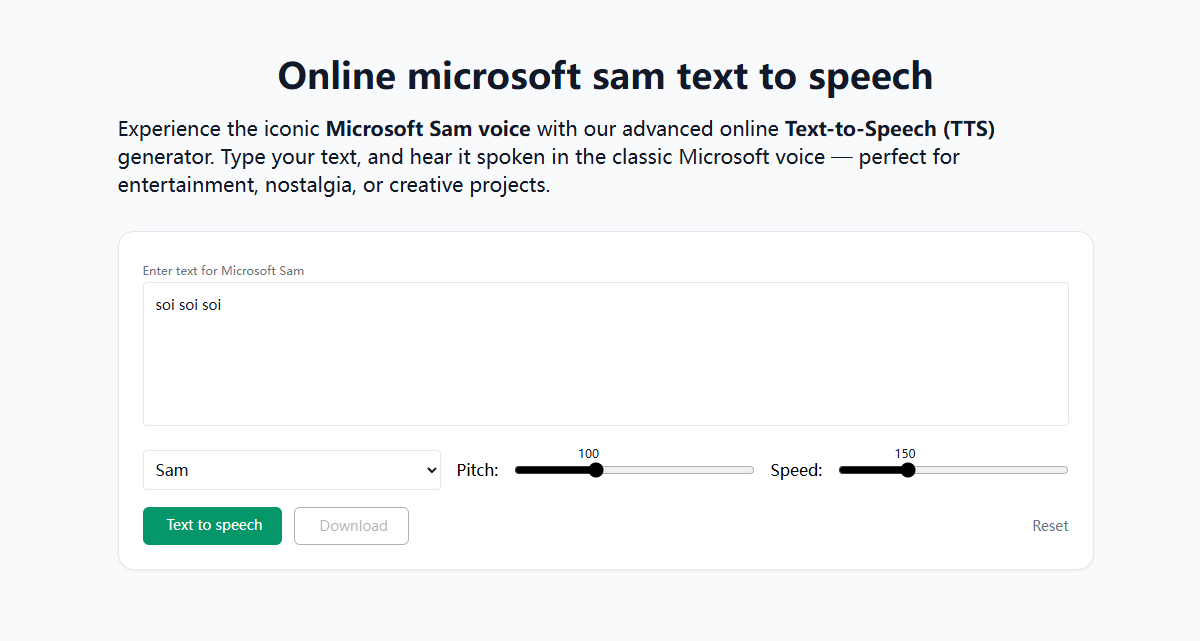Click the 'Enter text for Microsoft Sam' label
This screenshot has height=641, width=1200.
[223, 270]
